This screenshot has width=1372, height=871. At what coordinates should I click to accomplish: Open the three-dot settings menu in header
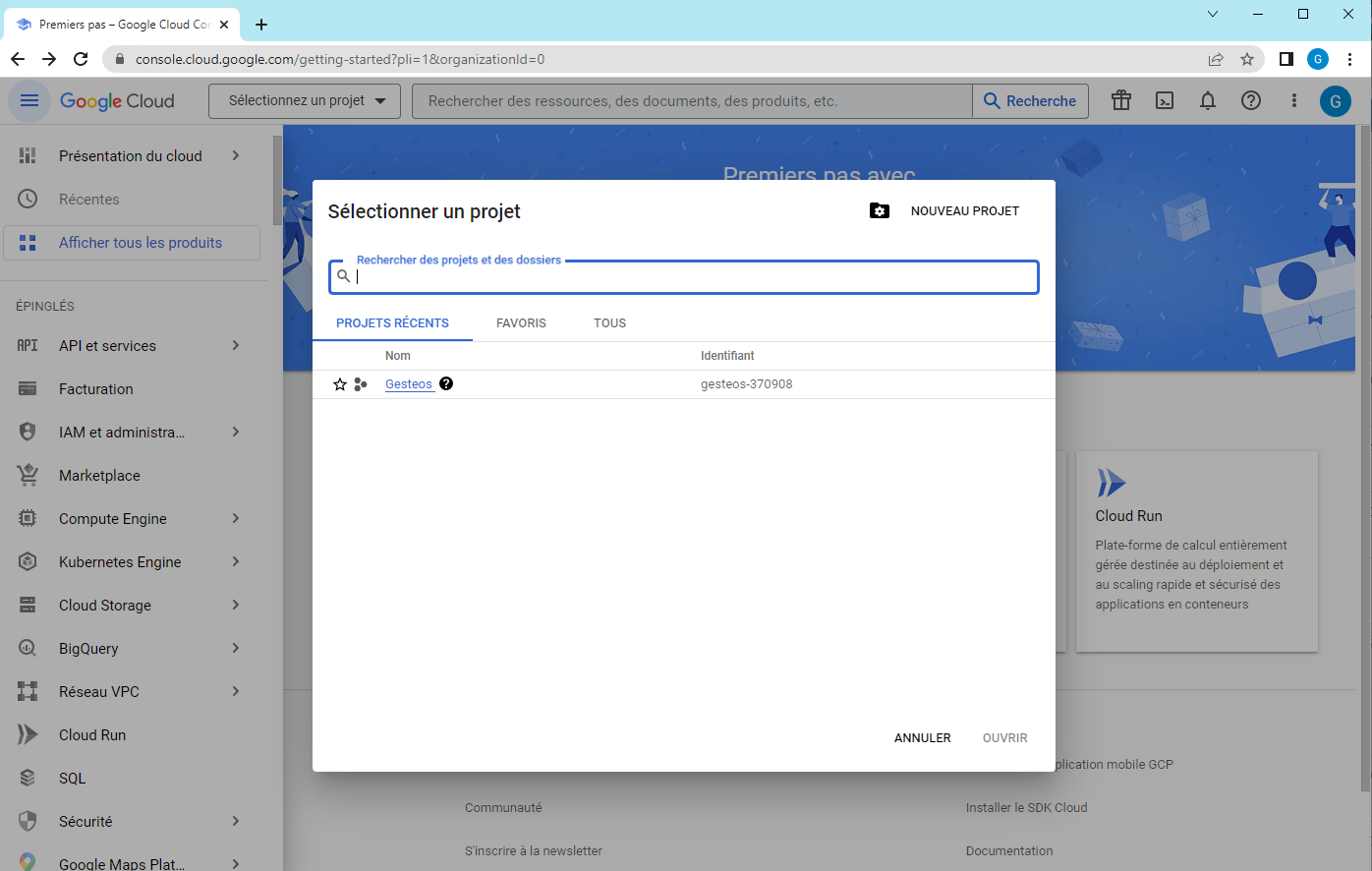(x=1294, y=100)
